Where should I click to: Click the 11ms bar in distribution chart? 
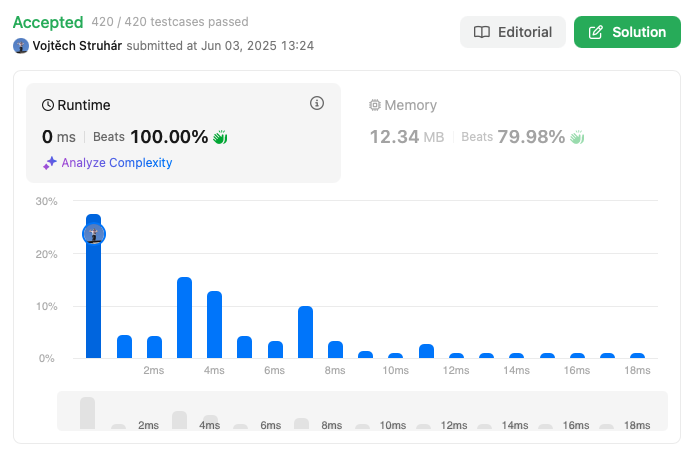426,351
